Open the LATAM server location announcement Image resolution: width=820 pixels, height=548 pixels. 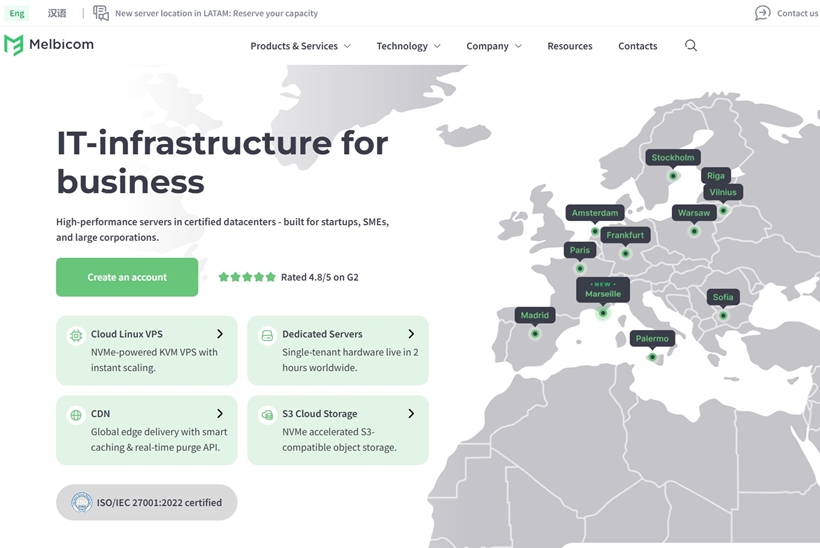coord(217,13)
